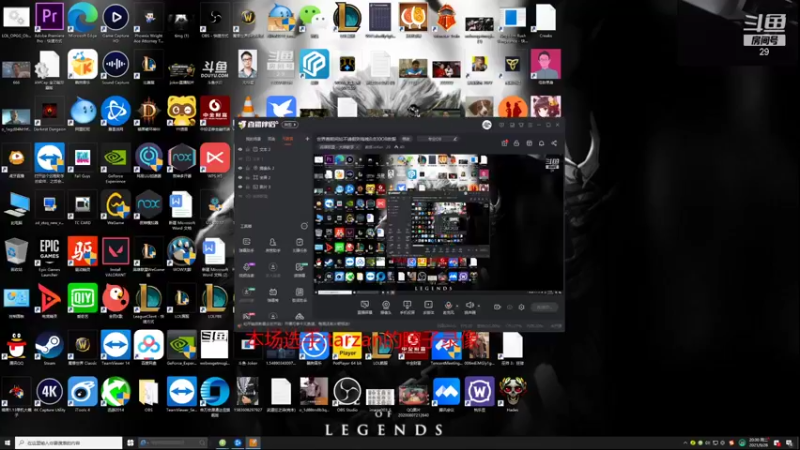Image resolution: width=800 pixels, height=450 pixels.
Task: Toggle visibility of the 全屏 2 source
Action: click(240, 177)
